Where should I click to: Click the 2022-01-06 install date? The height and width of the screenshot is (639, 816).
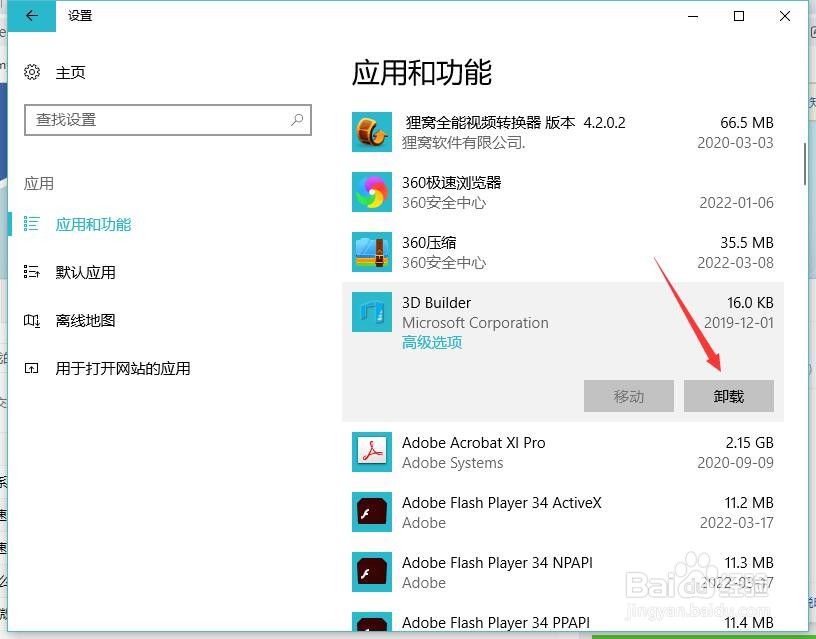click(736, 202)
